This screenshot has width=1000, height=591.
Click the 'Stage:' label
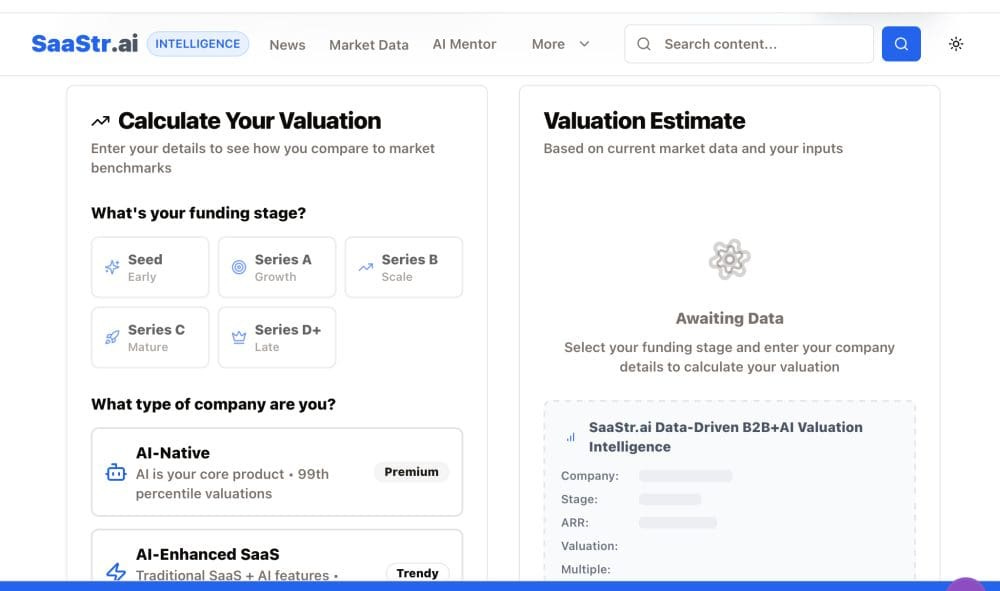(x=579, y=499)
